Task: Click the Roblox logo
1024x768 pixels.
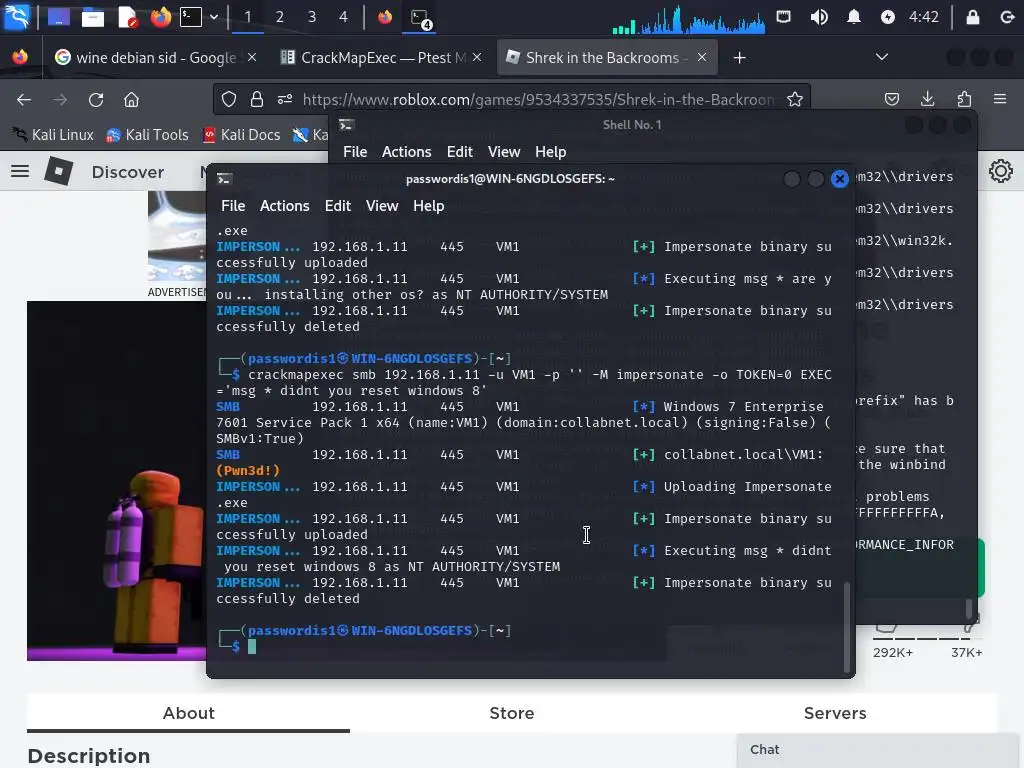Action: tap(59, 172)
